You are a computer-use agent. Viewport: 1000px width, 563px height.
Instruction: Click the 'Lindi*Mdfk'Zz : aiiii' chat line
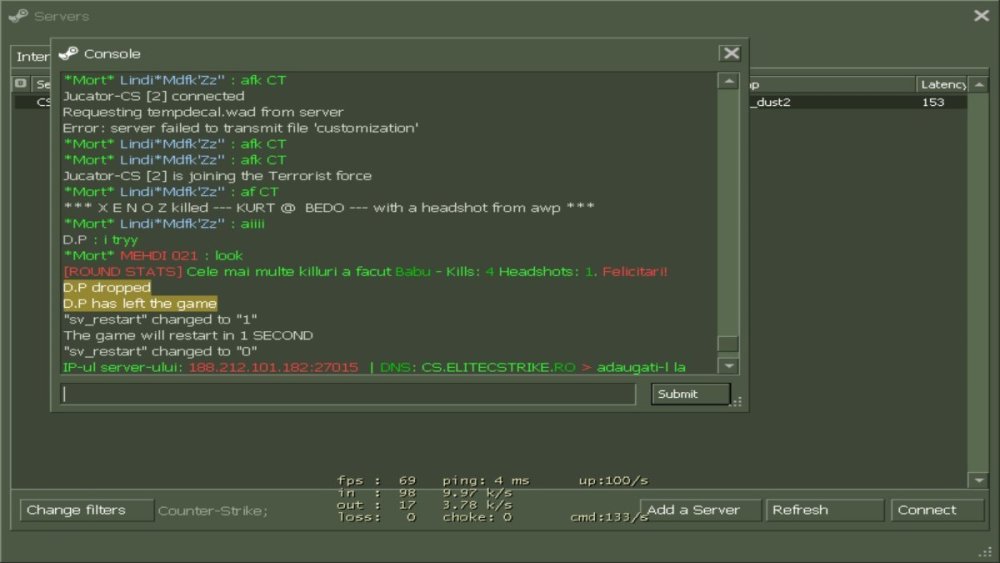point(164,224)
